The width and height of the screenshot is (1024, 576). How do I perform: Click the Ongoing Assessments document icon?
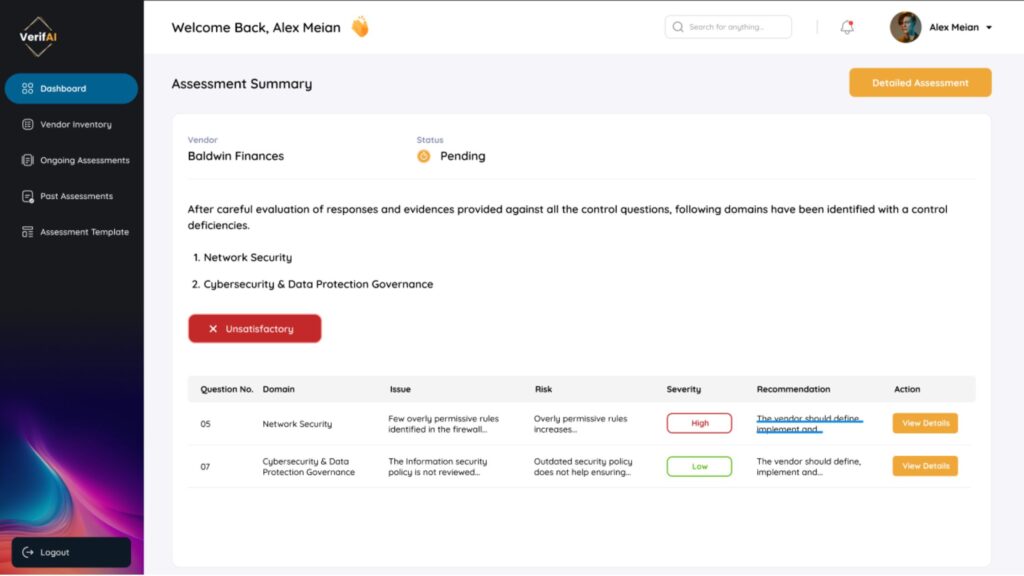[27, 161]
